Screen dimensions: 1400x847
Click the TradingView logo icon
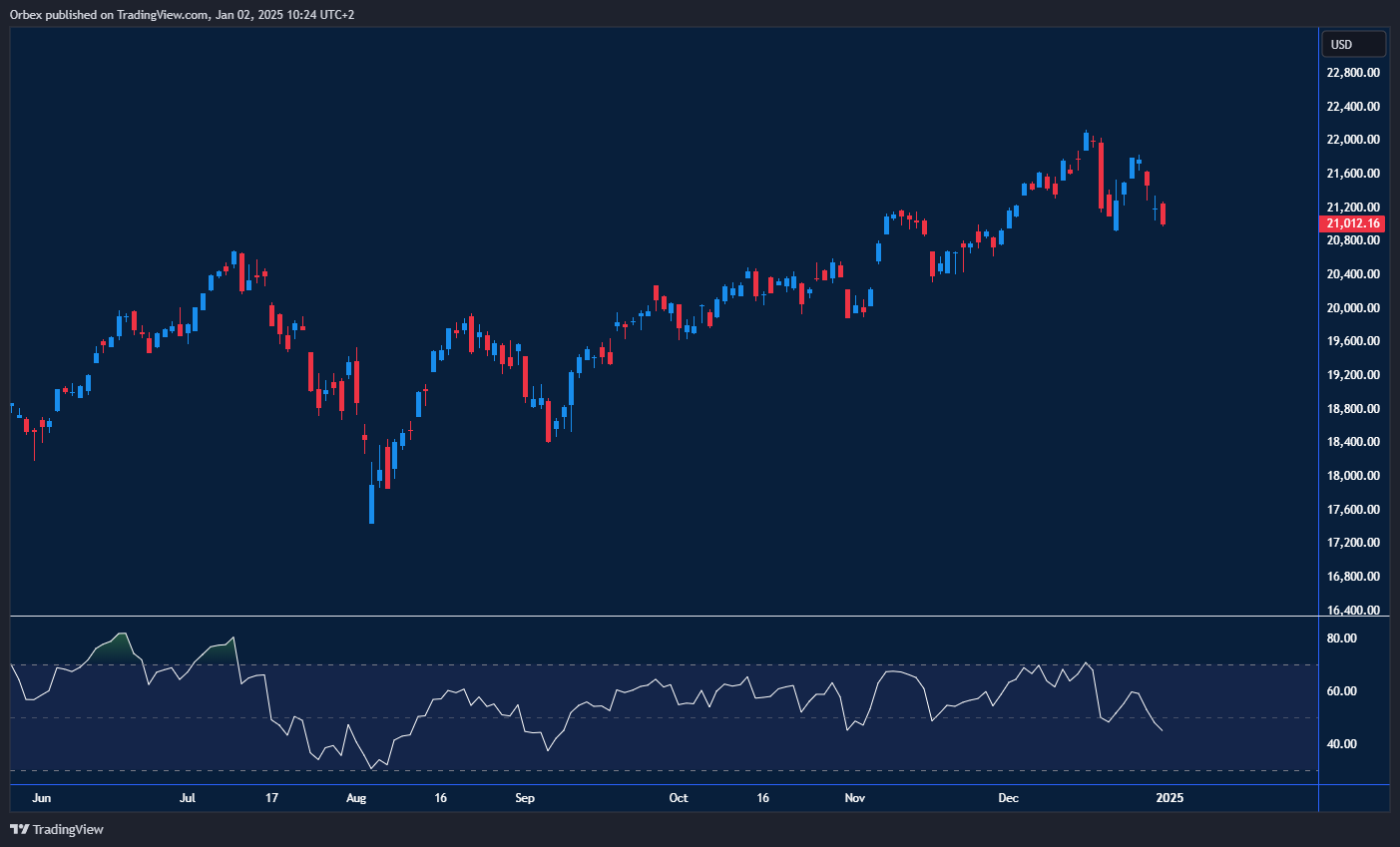tap(17, 829)
